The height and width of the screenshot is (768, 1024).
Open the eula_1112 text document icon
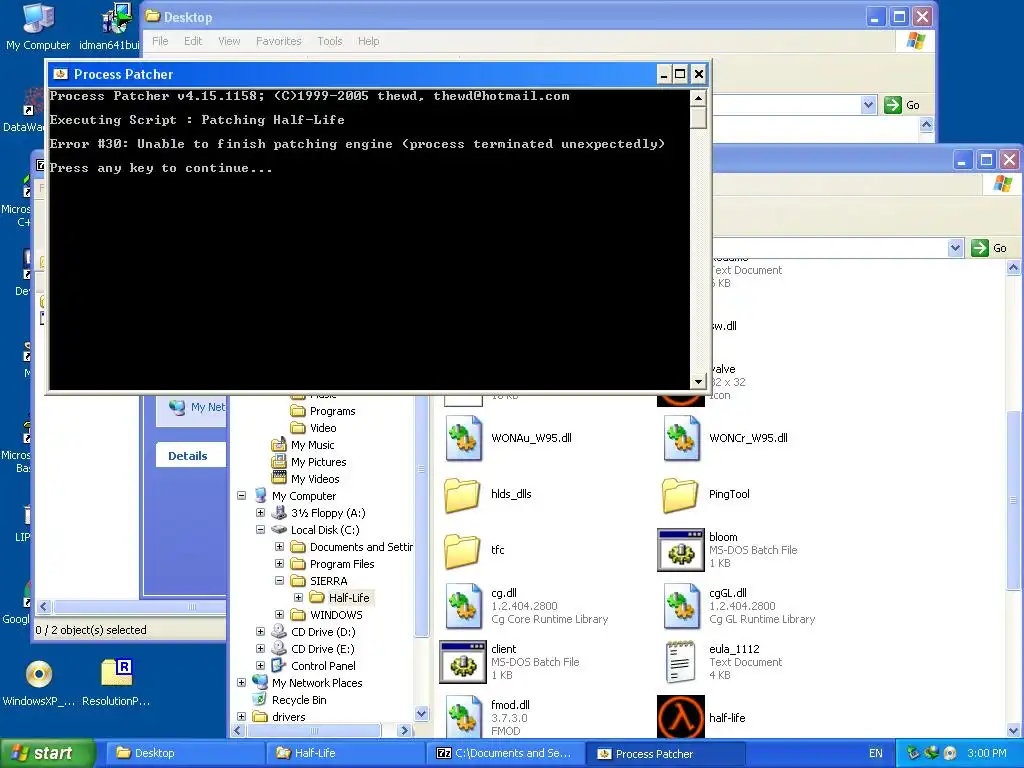(x=680, y=662)
